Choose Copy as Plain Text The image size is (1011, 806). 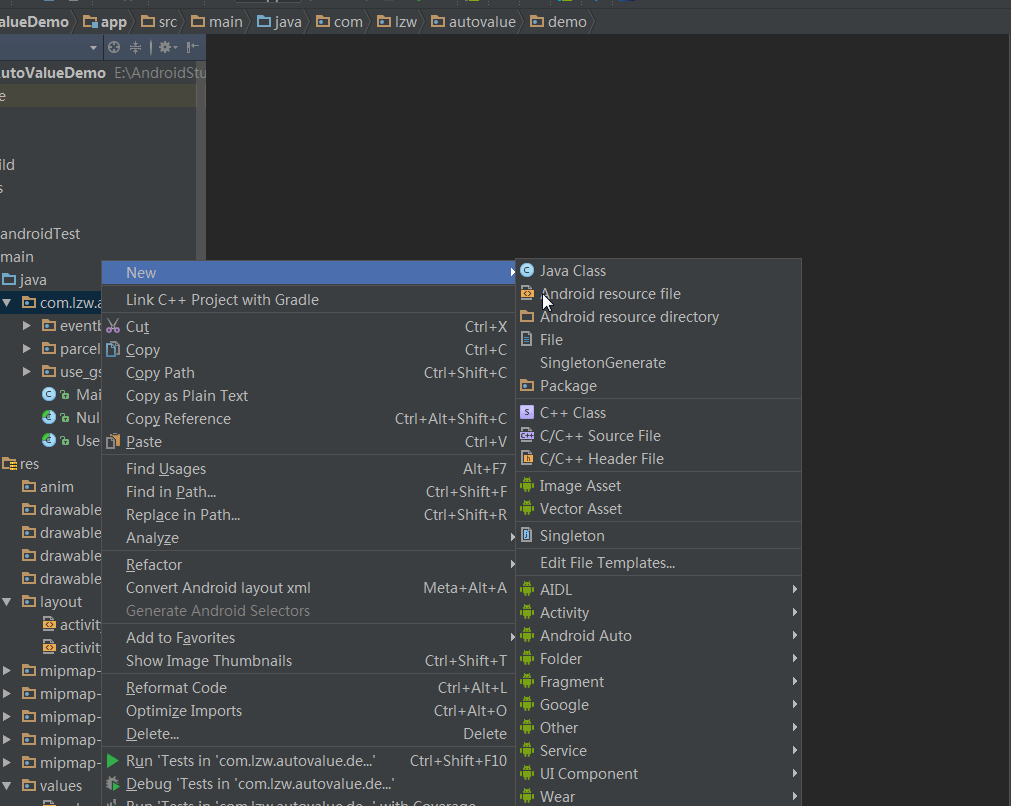coord(309,396)
